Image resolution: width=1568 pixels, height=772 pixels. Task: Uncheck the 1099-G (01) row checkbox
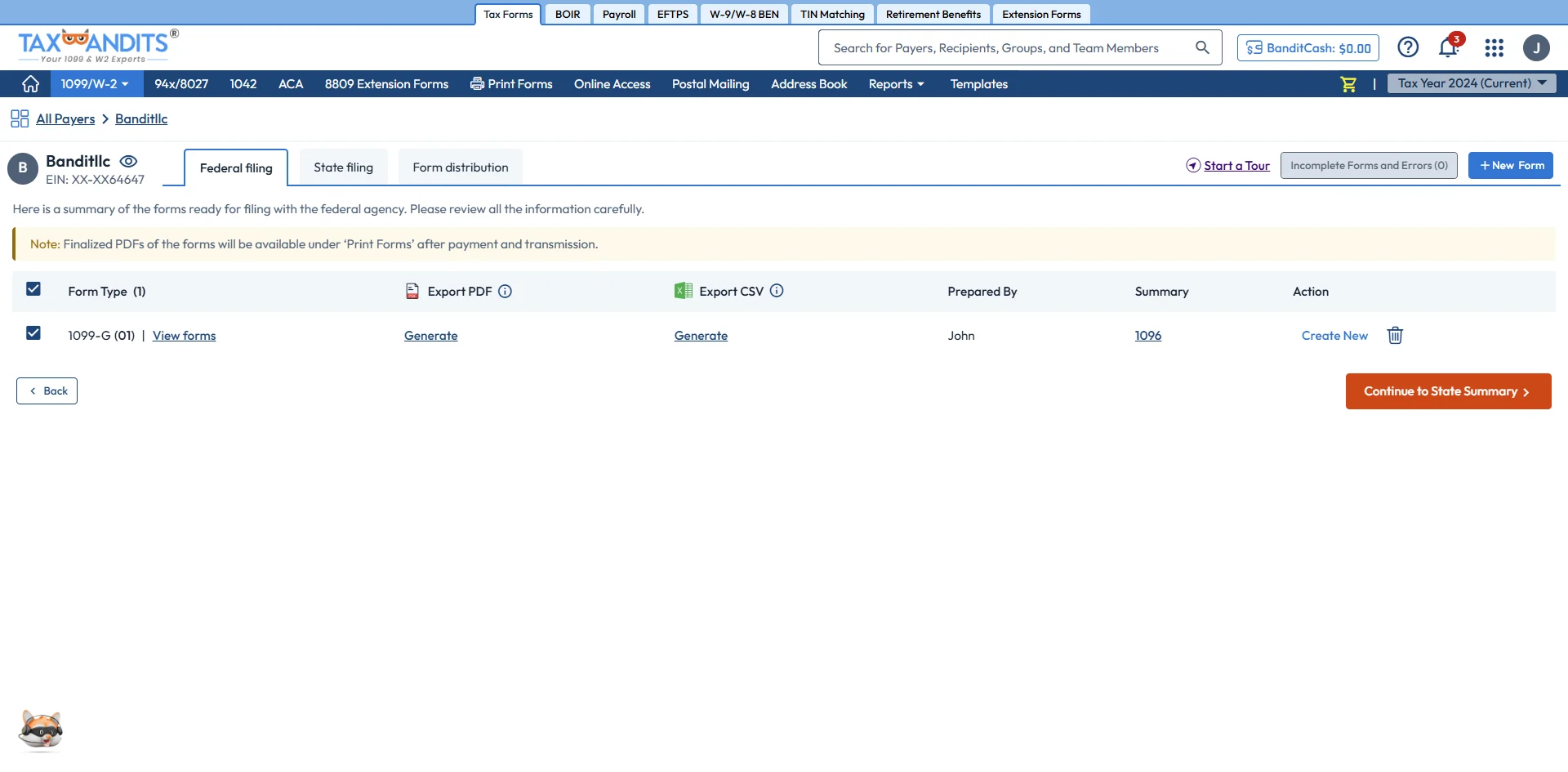tap(33, 333)
